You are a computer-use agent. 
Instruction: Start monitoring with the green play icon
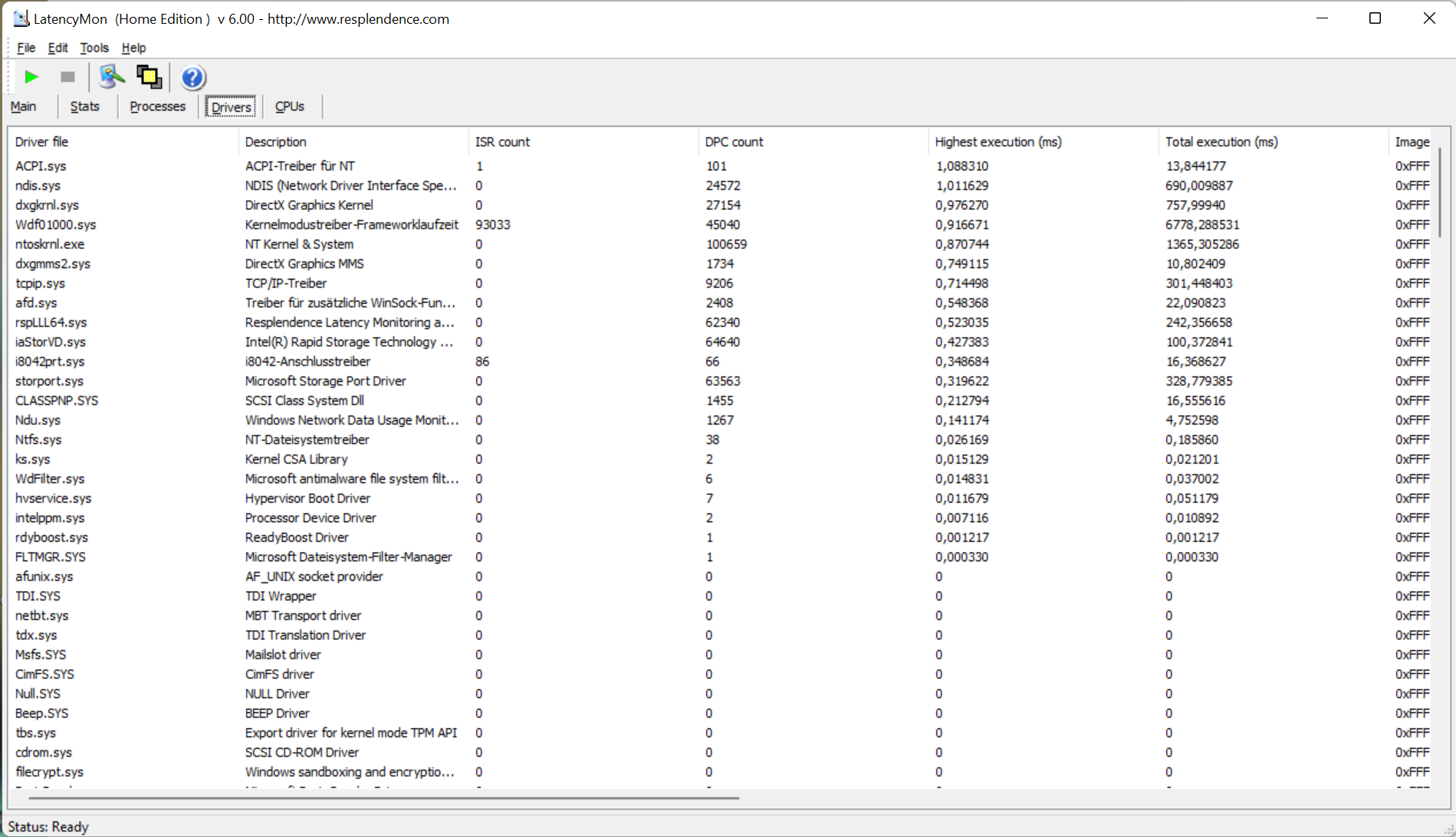click(x=31, y=77)
